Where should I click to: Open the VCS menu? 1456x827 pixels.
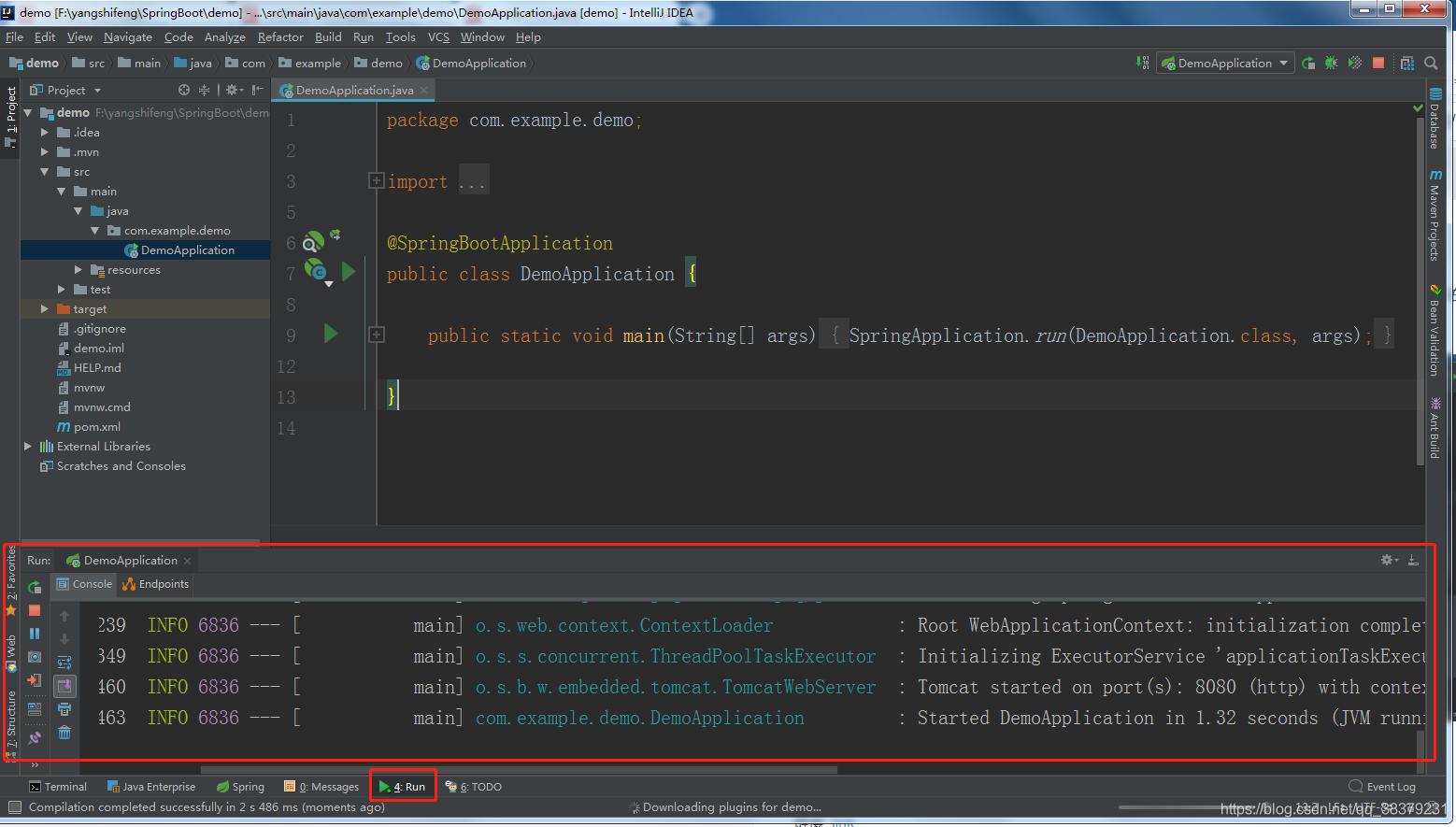point(438,37)
